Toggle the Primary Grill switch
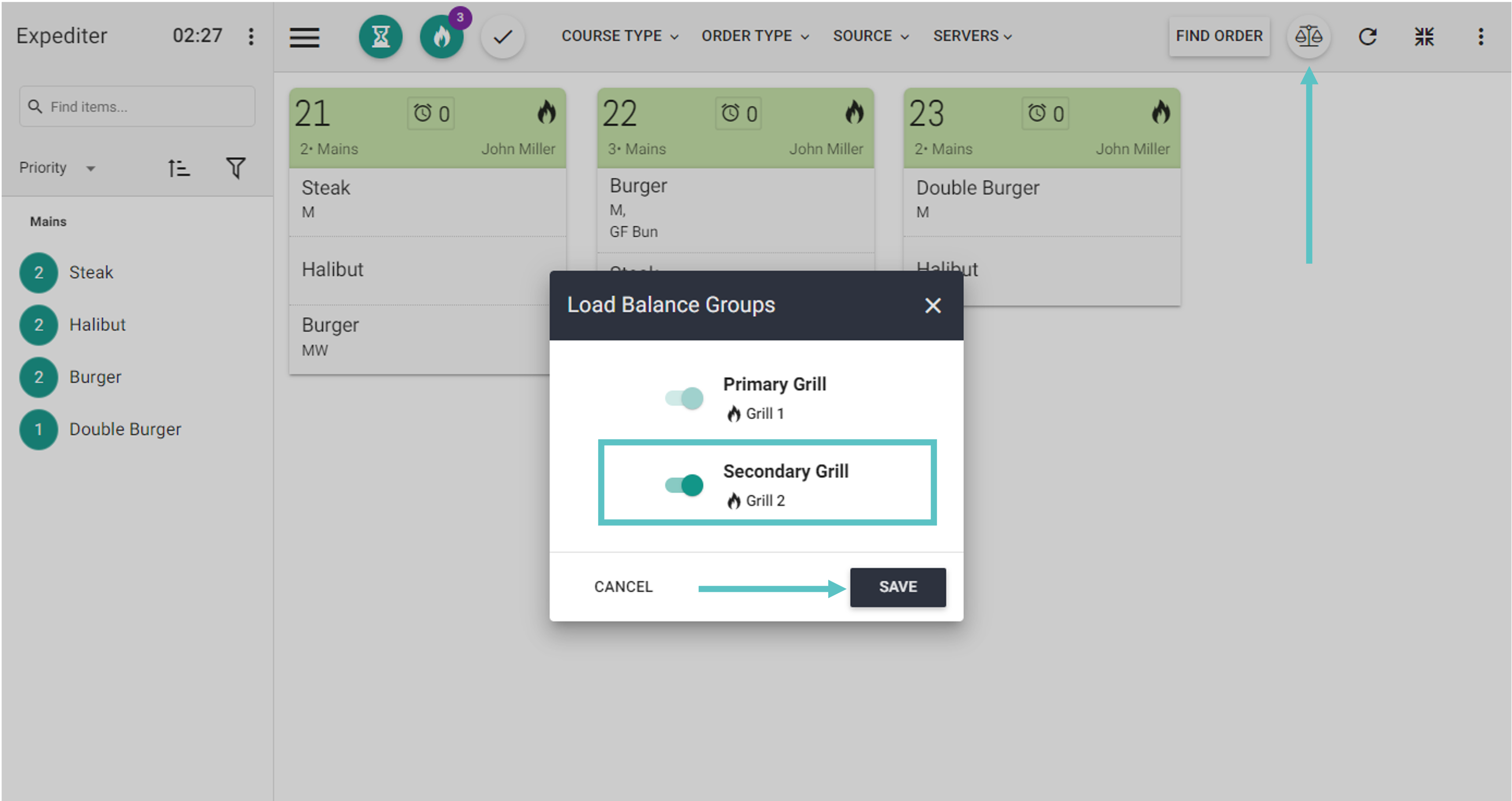1512x801 pixels. pos(684,398)
